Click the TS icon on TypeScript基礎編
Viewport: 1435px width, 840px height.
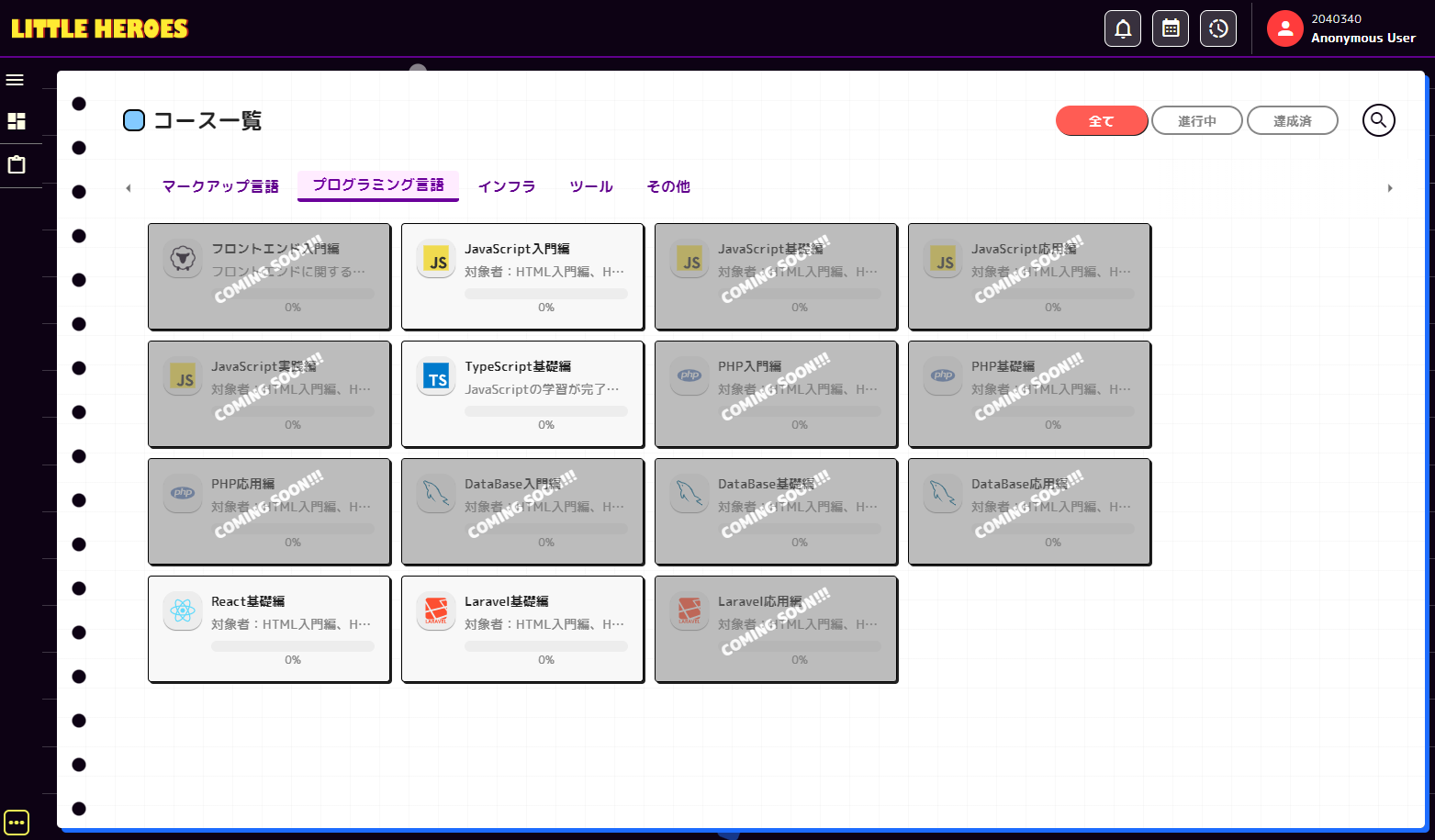tap(436, 377)
